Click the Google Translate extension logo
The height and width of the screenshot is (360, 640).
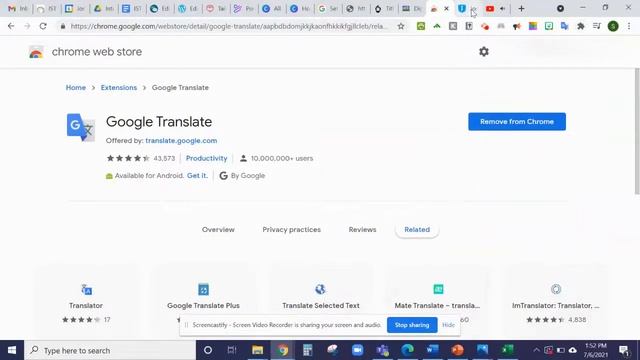coord(81,127)
